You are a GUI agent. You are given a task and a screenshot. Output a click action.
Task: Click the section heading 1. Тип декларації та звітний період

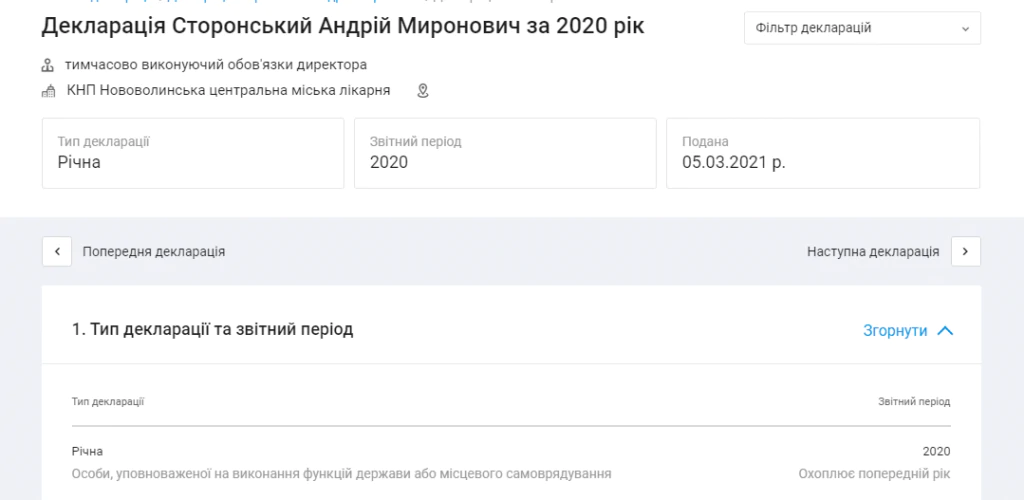coord(212,329)
